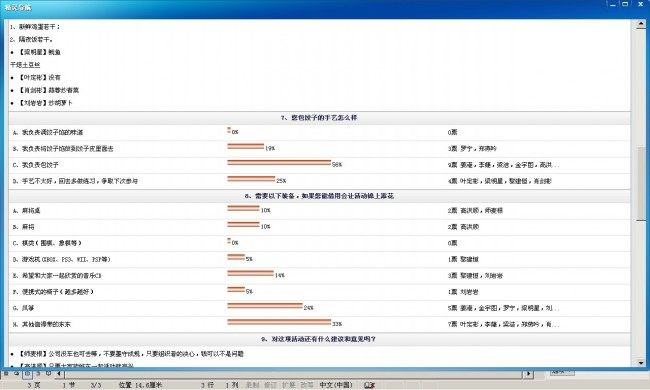The height and width of the screenshot is (390, 650).
Task: Click the vertical scrollbar up arrow
Action: click(641, 24)
